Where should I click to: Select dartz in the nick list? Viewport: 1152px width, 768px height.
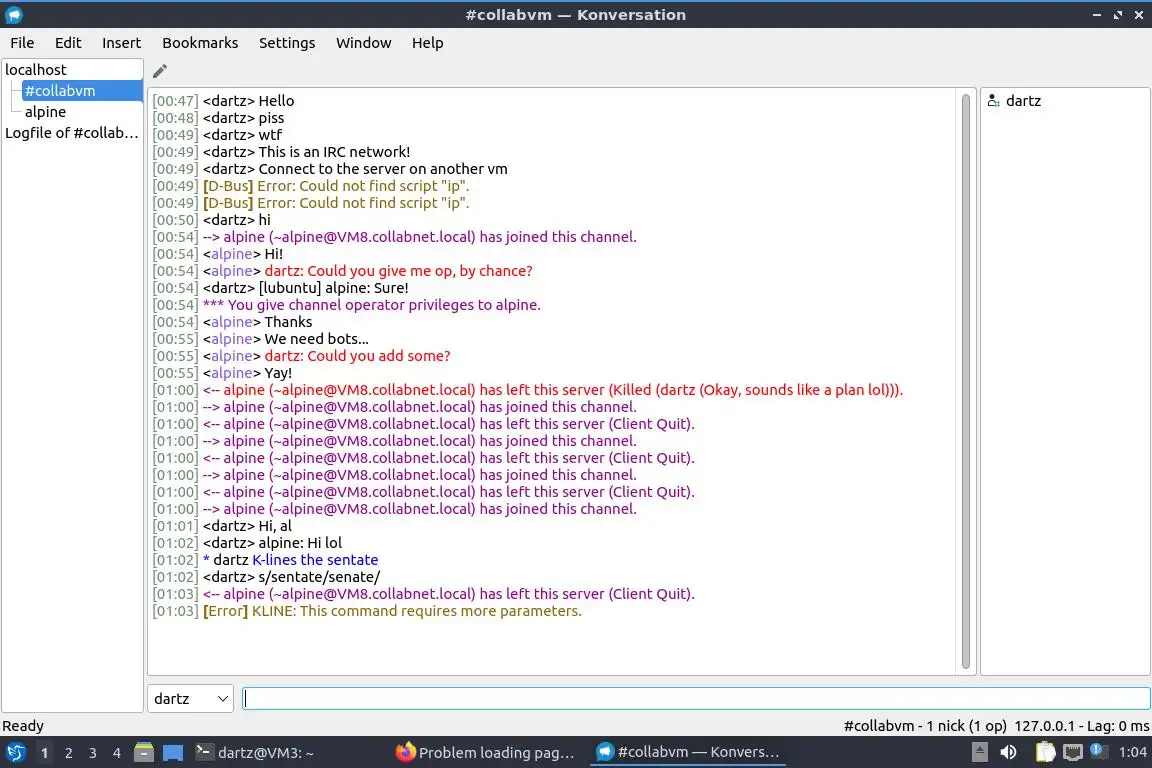pos(1023,101)
